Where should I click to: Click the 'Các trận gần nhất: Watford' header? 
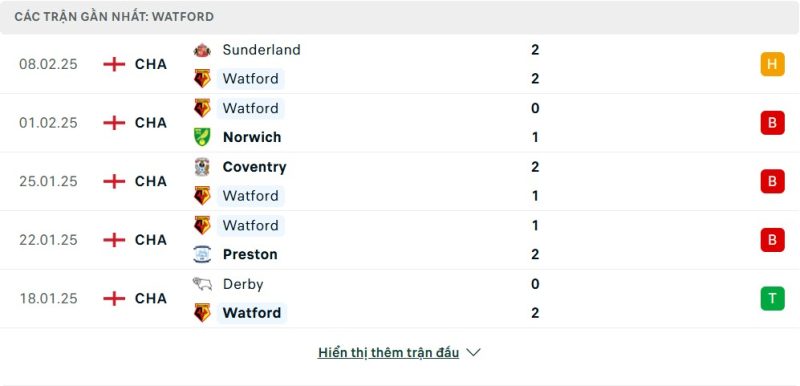400,17
